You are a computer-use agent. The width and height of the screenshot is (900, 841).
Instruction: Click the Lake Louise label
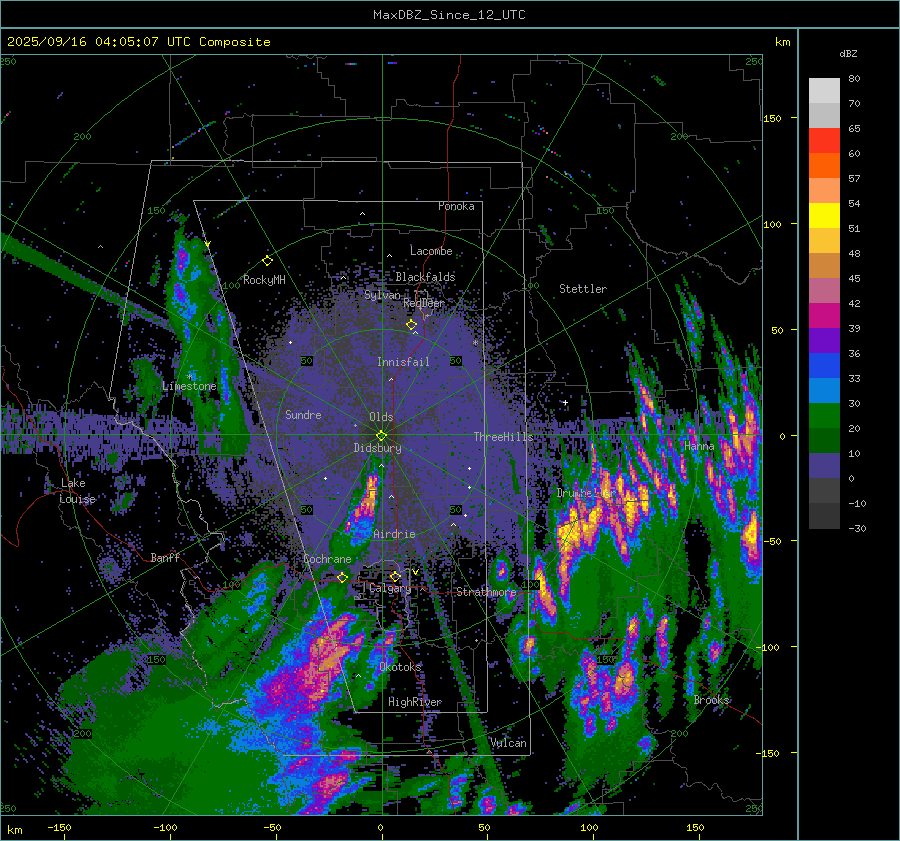(77, 491)
